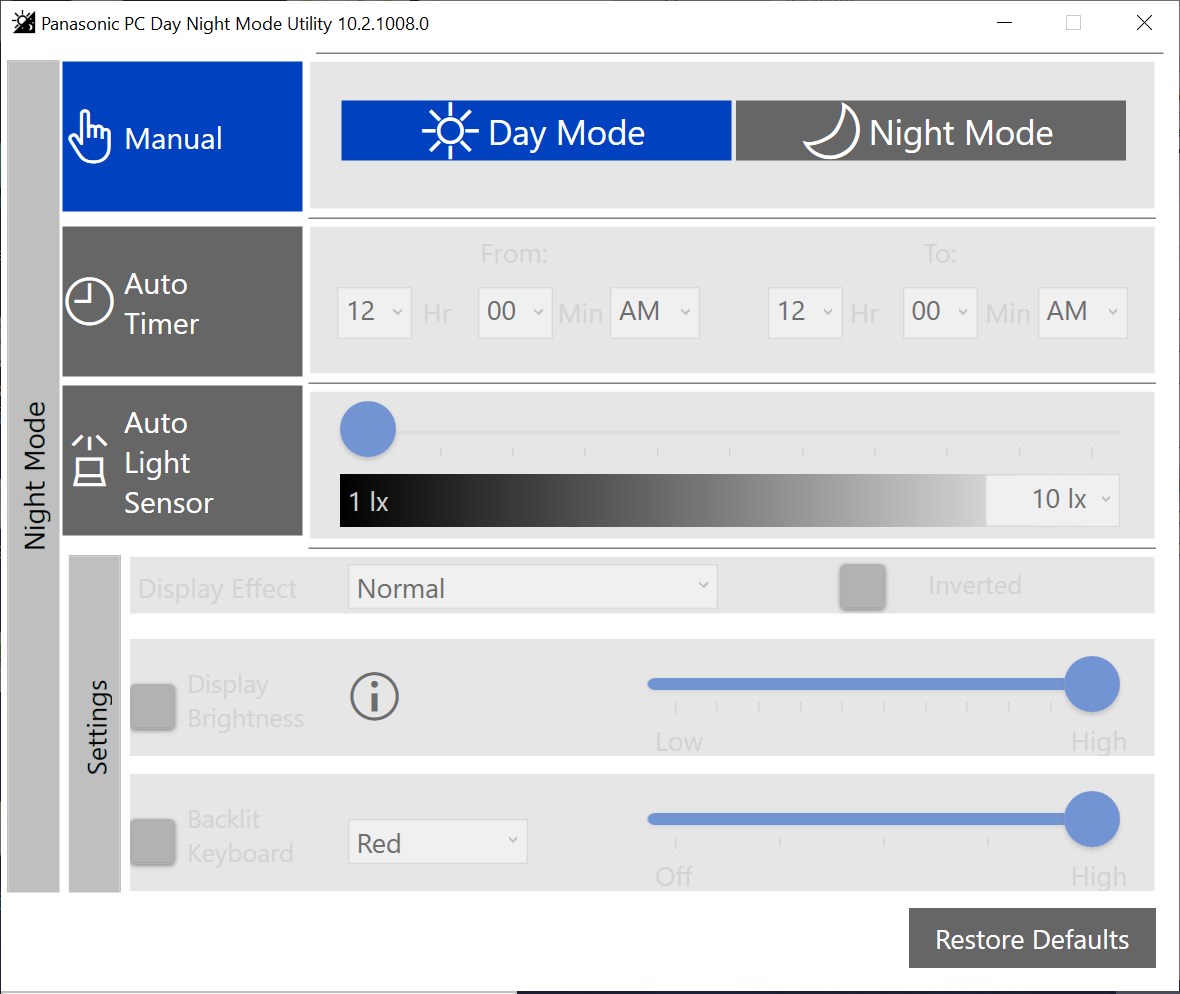Switch to Day Mode
1180x994 pixels.
[536, 131]
